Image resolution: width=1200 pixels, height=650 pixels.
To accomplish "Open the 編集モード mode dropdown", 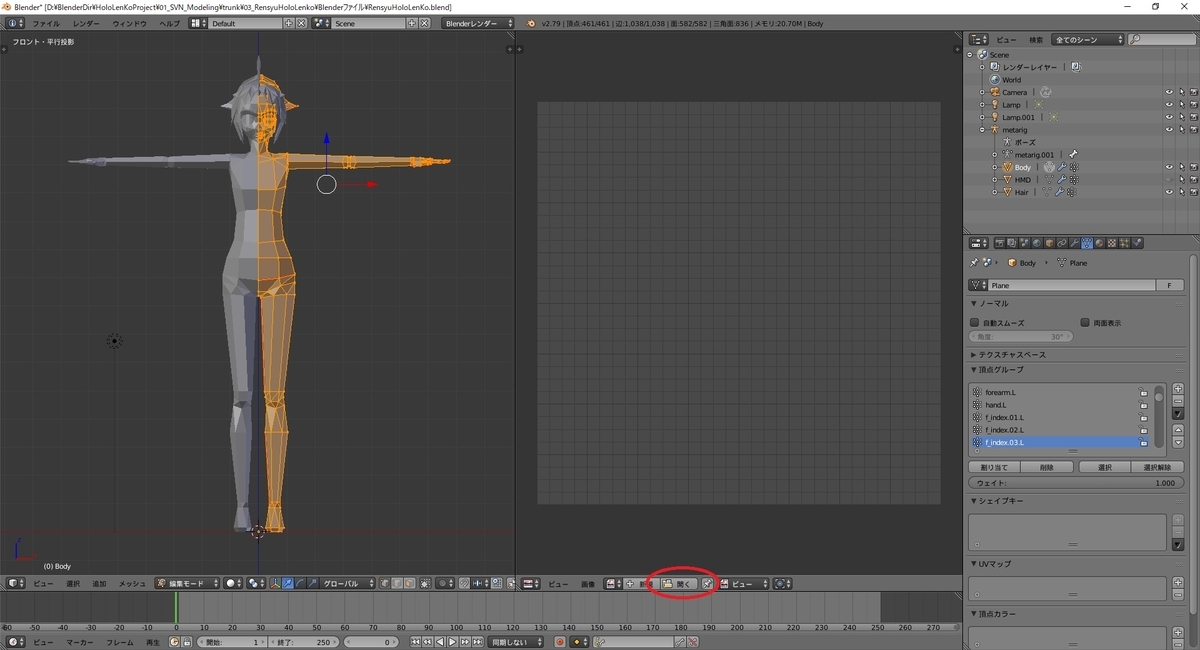I will tap(189, 583).
